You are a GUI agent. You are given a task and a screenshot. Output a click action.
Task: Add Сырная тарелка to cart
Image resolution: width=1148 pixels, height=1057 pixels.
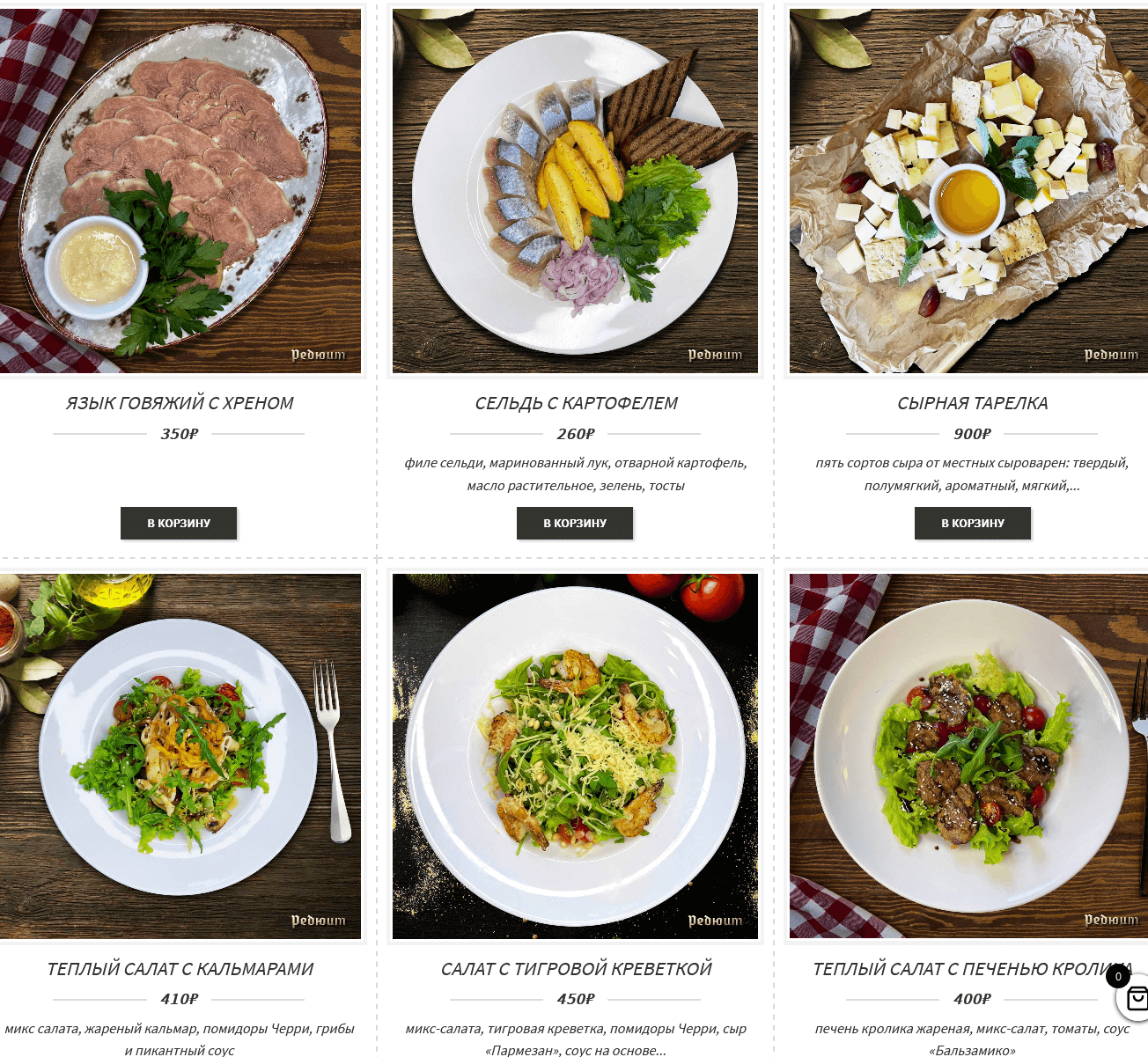point(973,523)
